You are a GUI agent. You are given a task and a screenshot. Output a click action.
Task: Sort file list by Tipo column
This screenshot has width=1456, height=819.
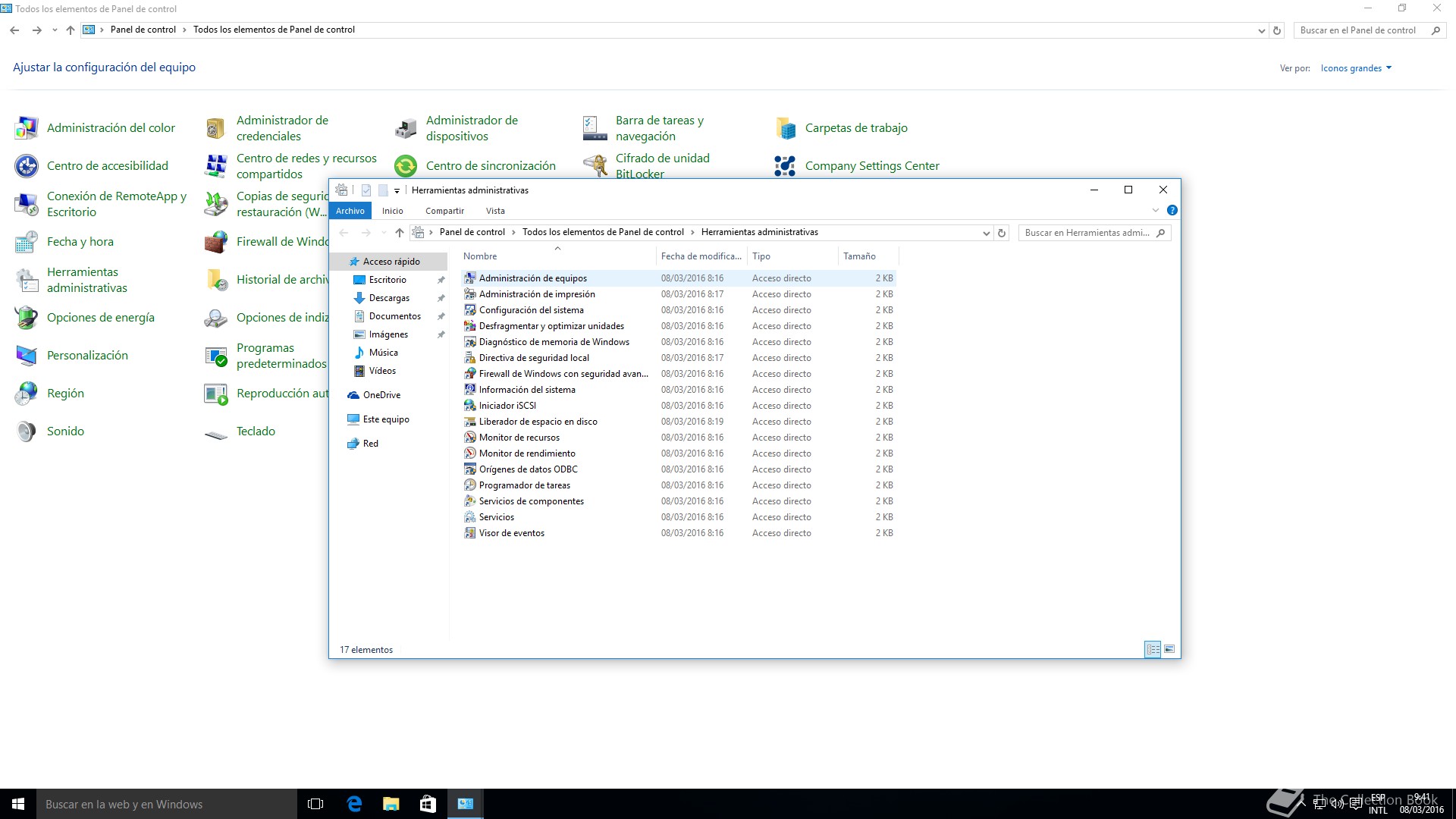pyautogui.click(x=792, y=256)
